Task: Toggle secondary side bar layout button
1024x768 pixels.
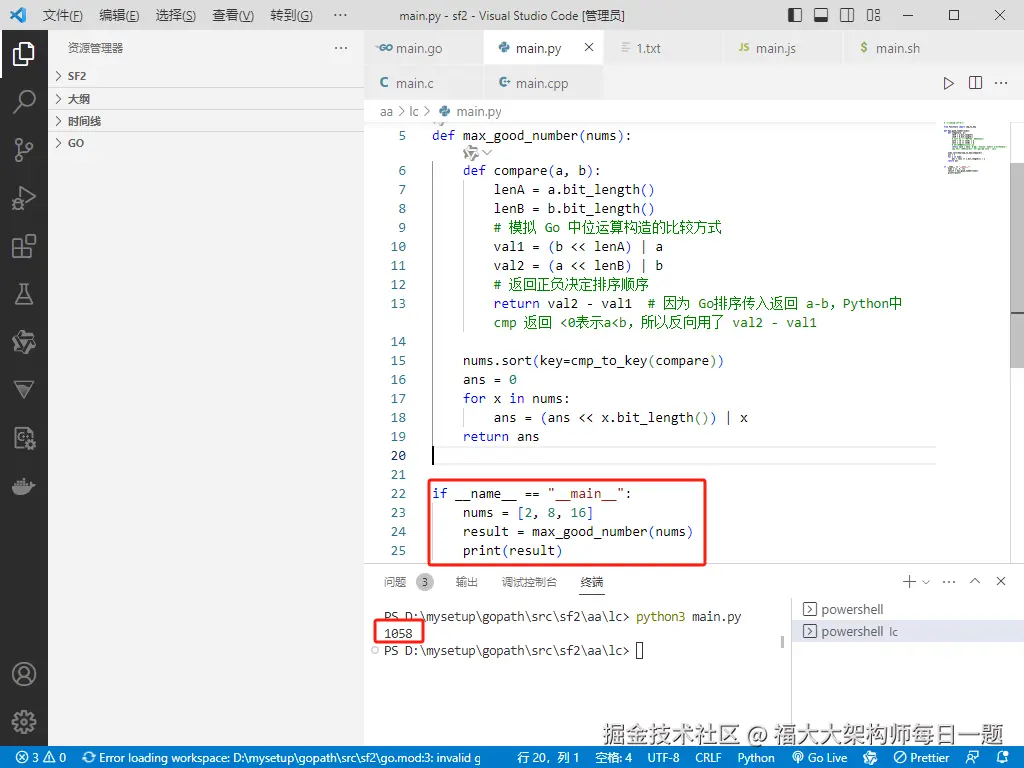Action: [847, 15]
